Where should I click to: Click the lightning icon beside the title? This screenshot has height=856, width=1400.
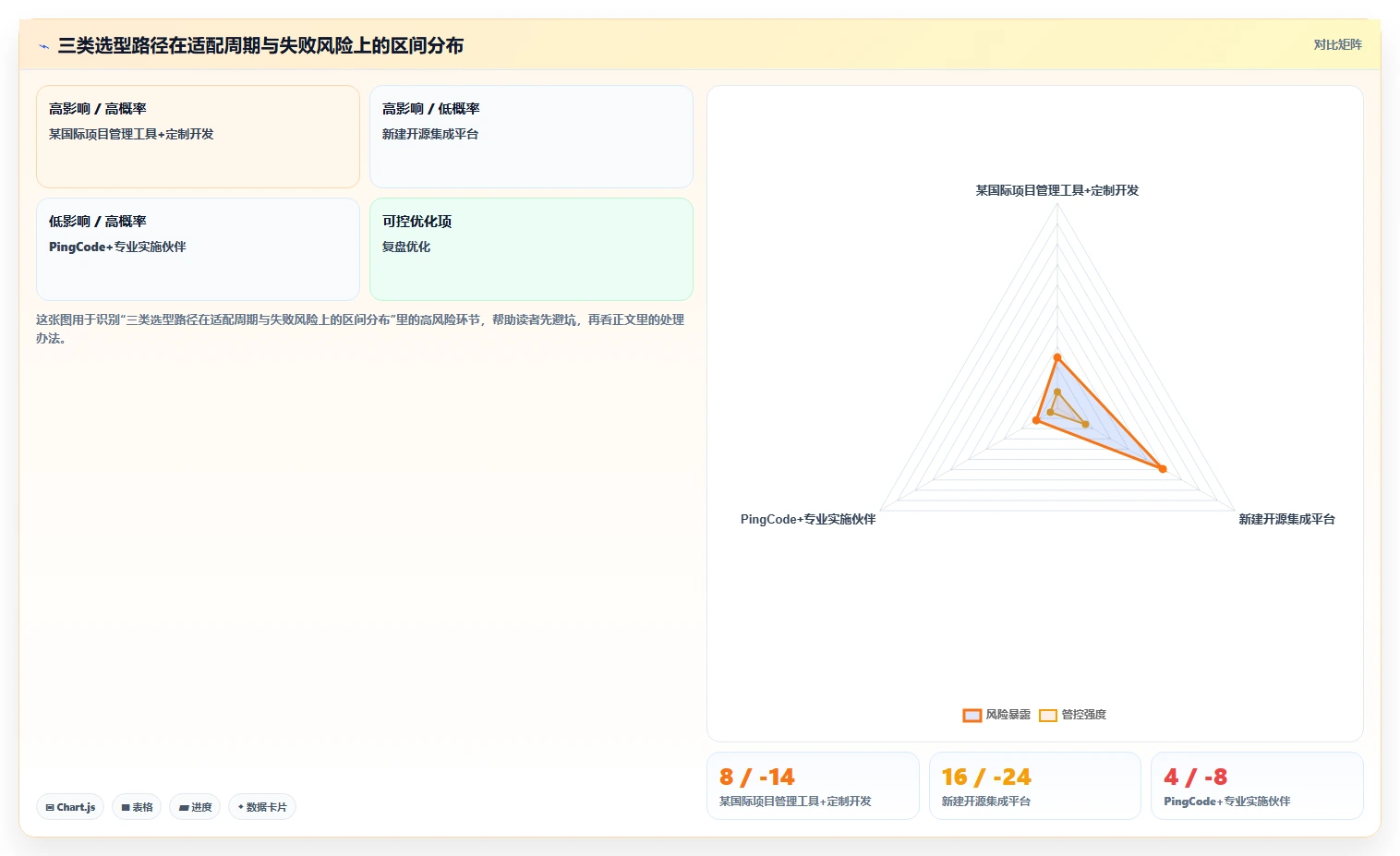pos(43,46)
